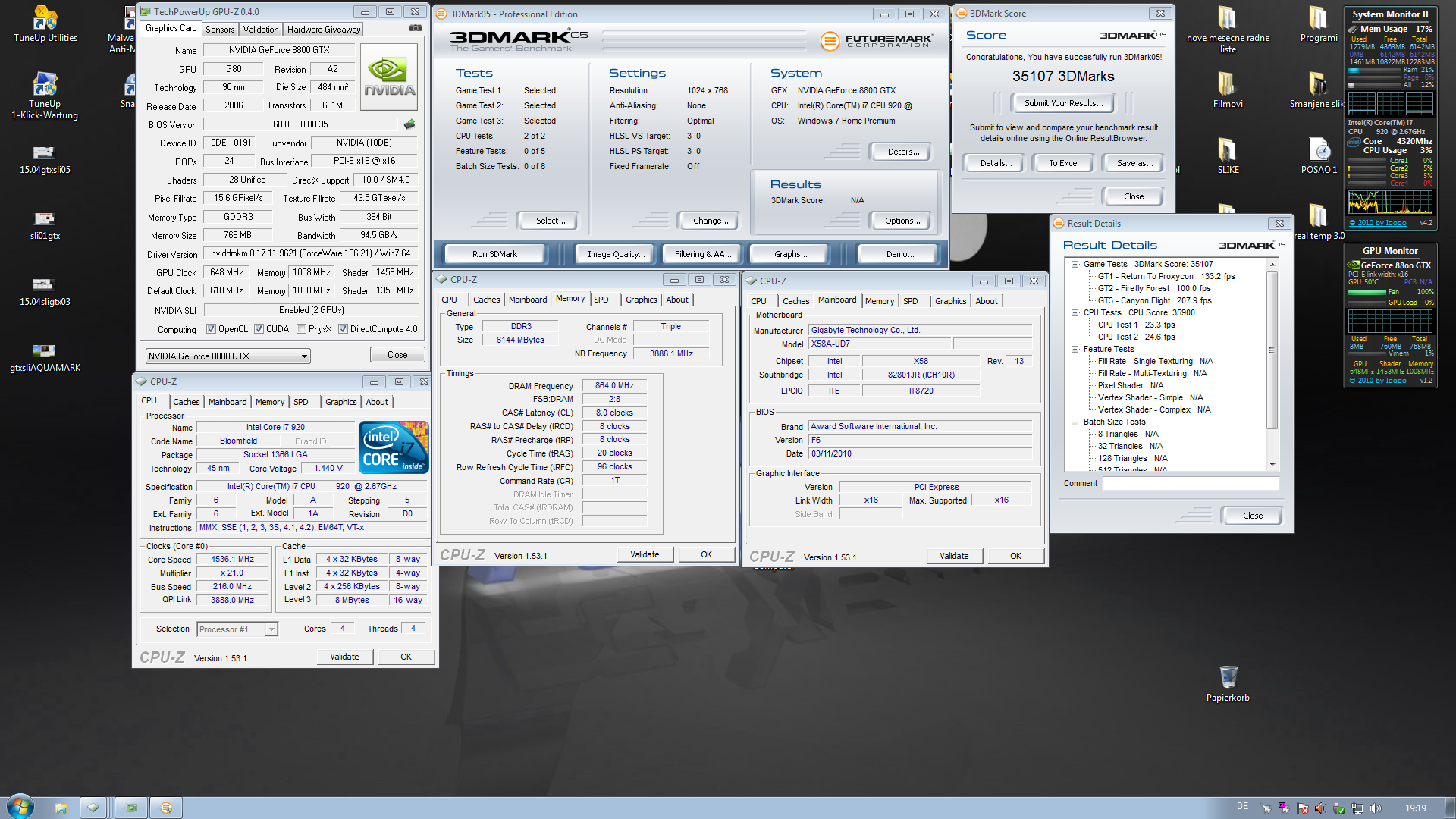Click the Intel Core i7 logo
The height and width of the screenshot is (819, 1456).
(x=394, y=447)
